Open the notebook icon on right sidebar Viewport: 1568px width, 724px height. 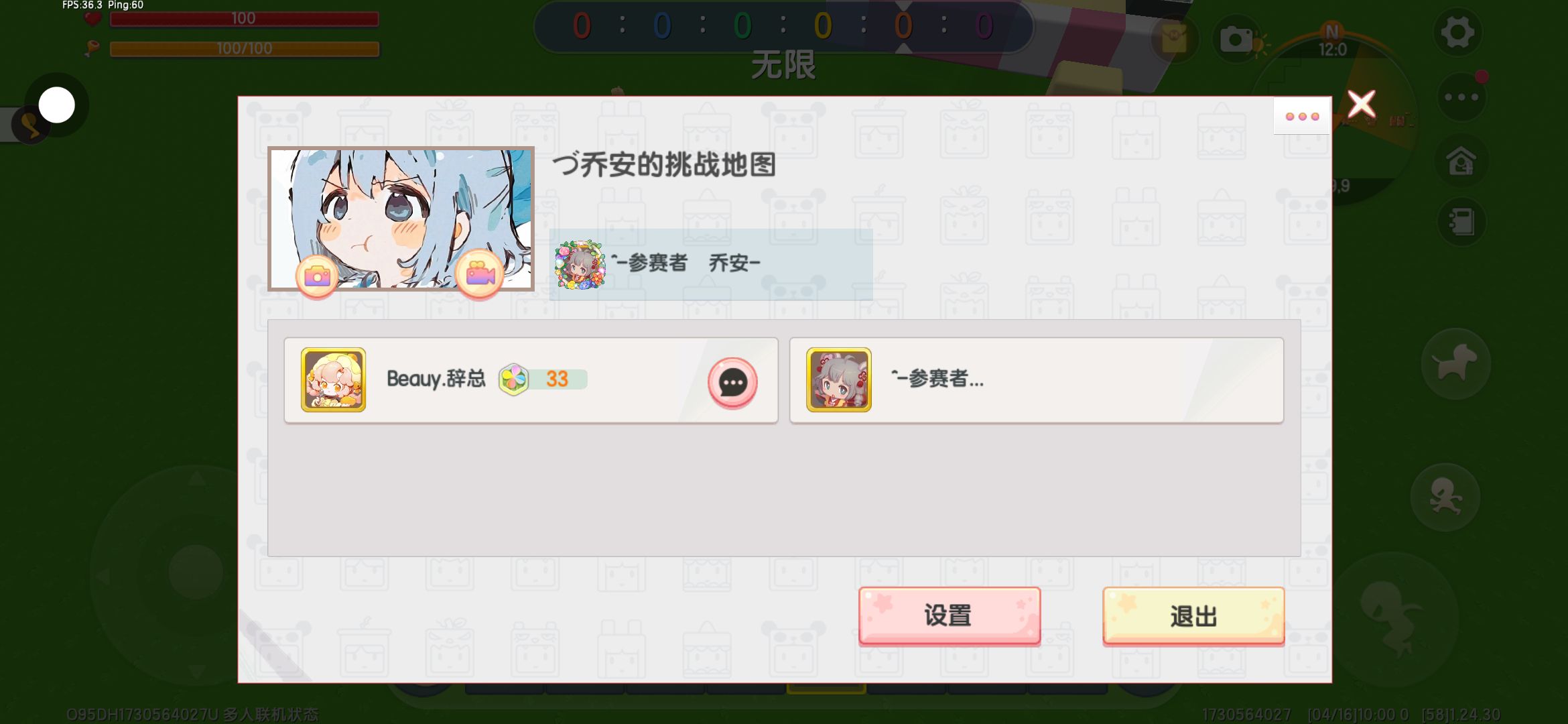coord(1461,222)
